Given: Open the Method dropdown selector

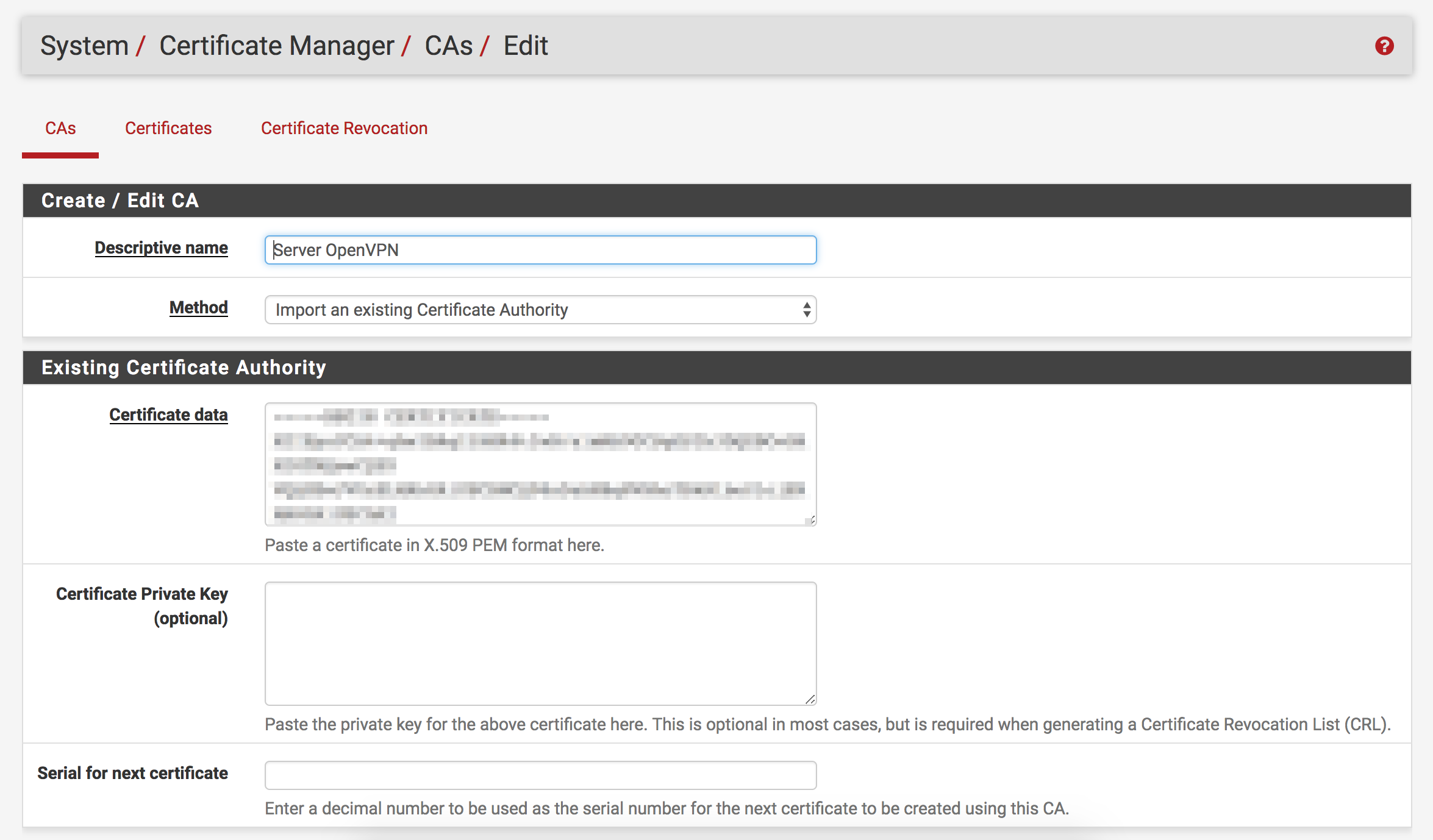Looking at the screenshot, I should pos(540,310).
